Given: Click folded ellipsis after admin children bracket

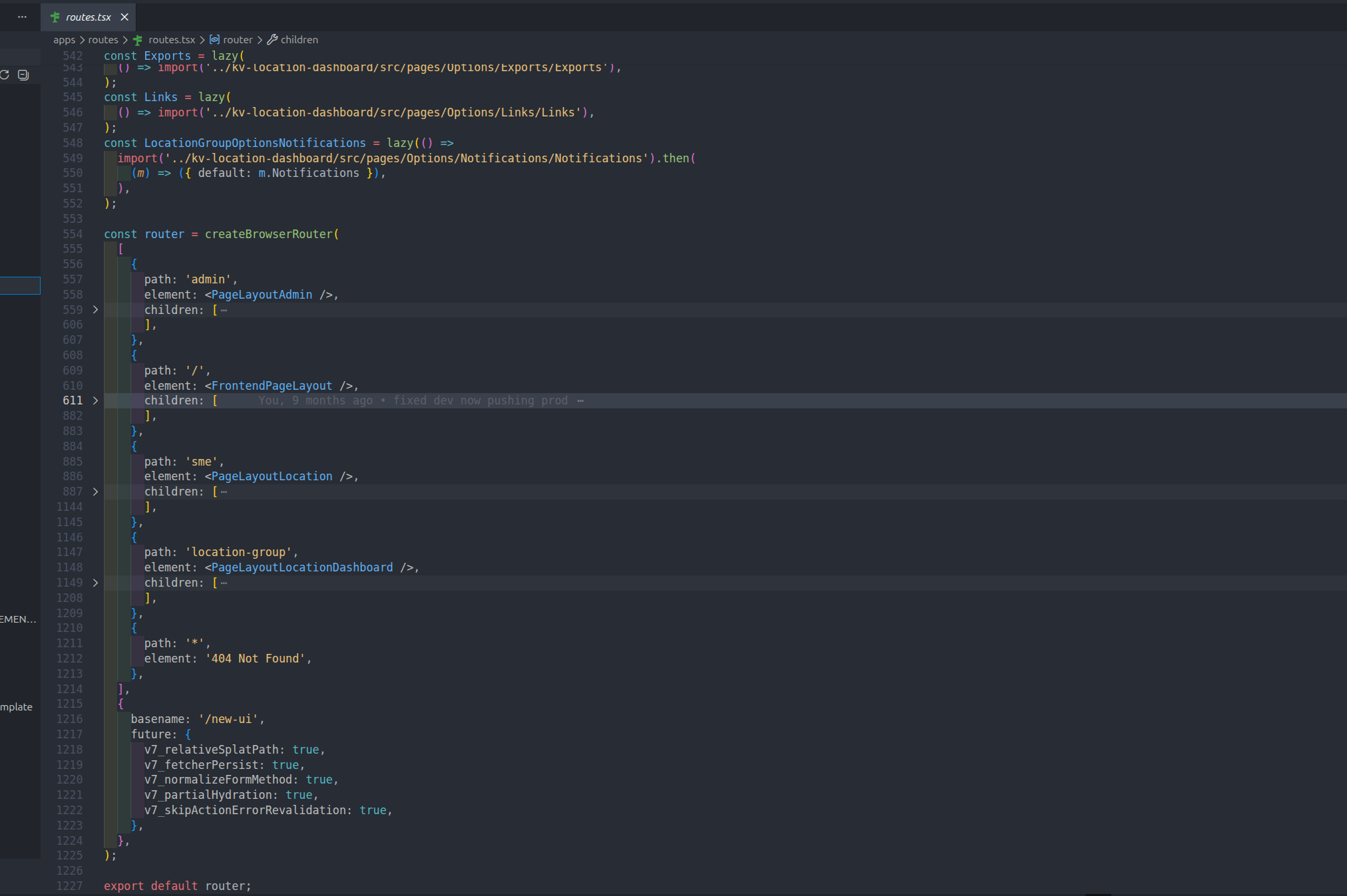Looking at the screenshot, I should coord(224,311).
